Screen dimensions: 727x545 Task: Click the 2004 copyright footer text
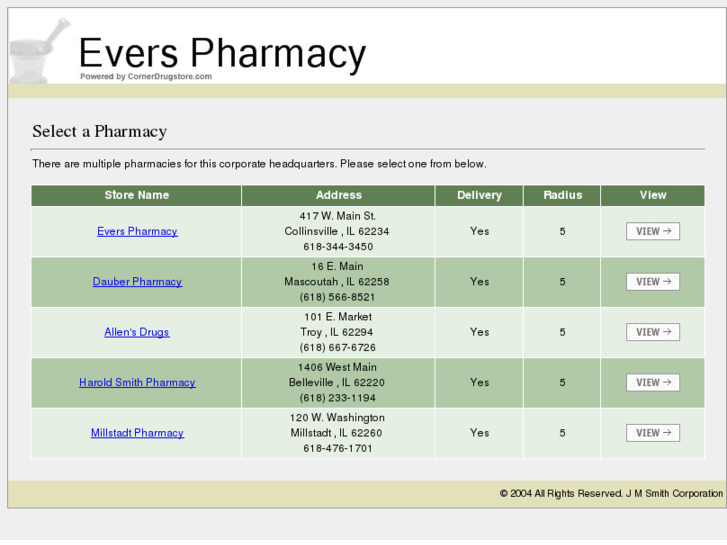pos(611,494)
